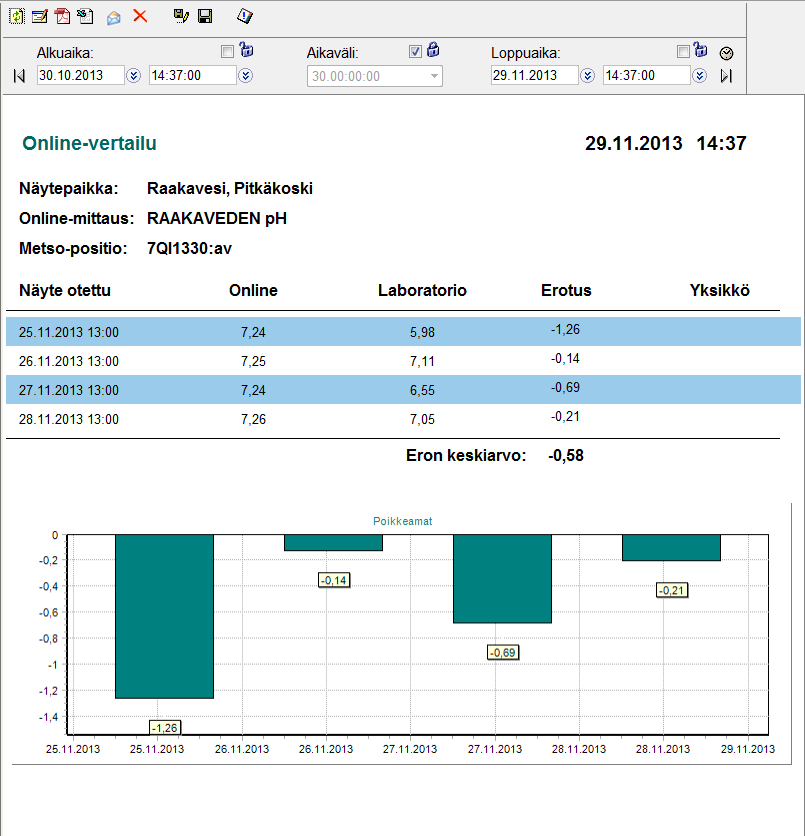Click the Loppuaika date field 29.11.2013
The height and width of the screenshot is (836, 805).
pyautogui.click(x=535, y=75)
